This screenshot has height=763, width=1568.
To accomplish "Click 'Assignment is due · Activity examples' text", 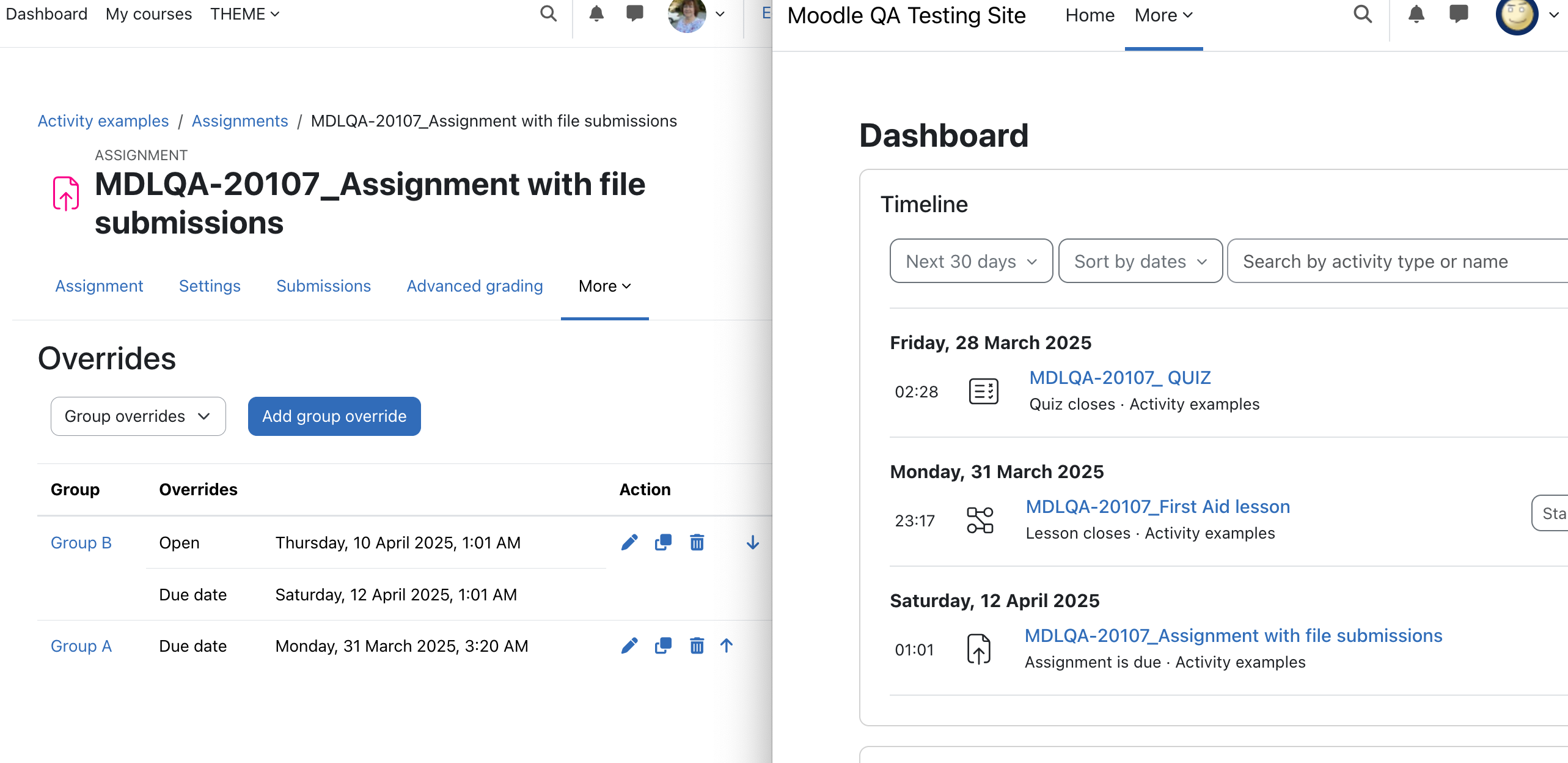I will (x=1165, y=662).
